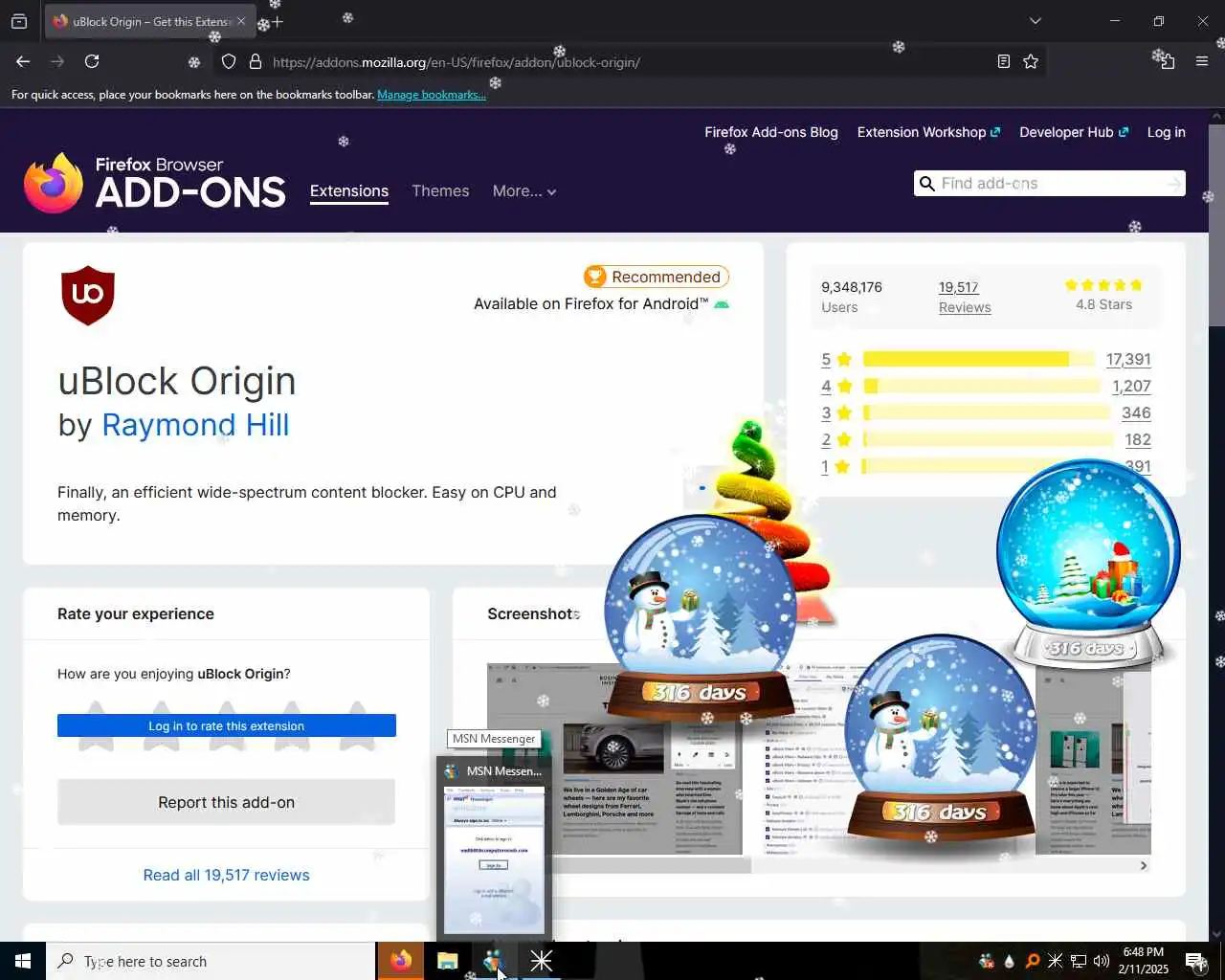Click the 1,207 four-star count link

click(1131, 386)
